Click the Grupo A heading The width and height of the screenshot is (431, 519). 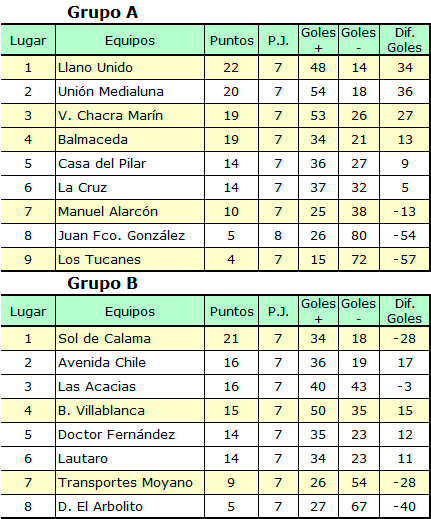pyautogui.click(x=102, y=13)
